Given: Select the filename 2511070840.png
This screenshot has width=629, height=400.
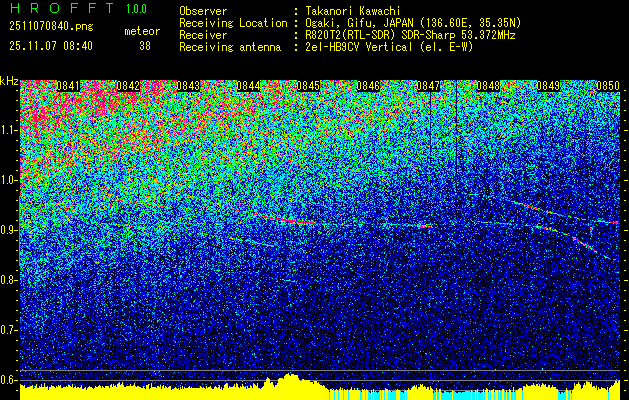Looking at the screenshot, I should click(51, 27).
